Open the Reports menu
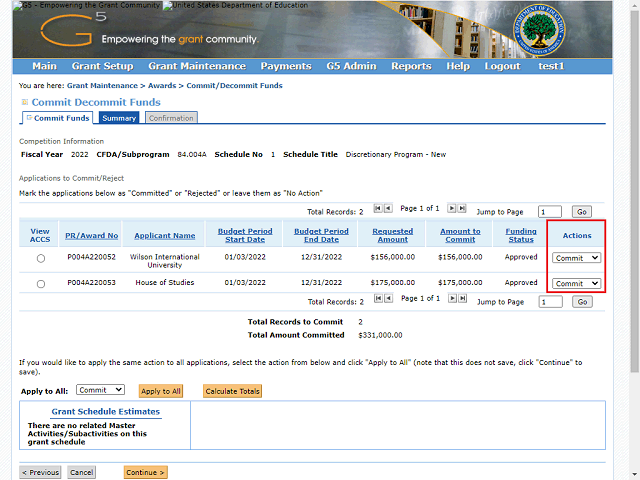 411,66
